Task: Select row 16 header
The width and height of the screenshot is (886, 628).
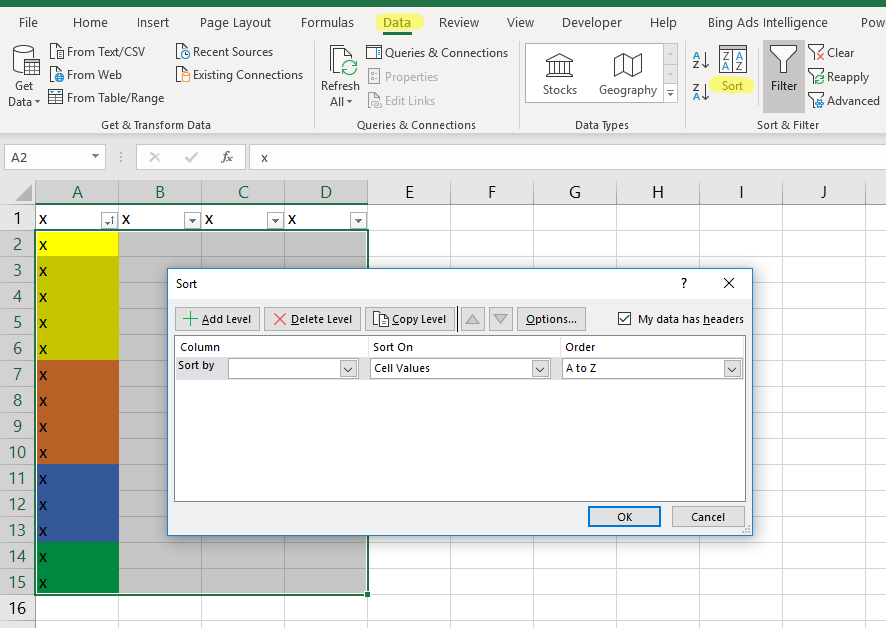Action: click(18, 608)
